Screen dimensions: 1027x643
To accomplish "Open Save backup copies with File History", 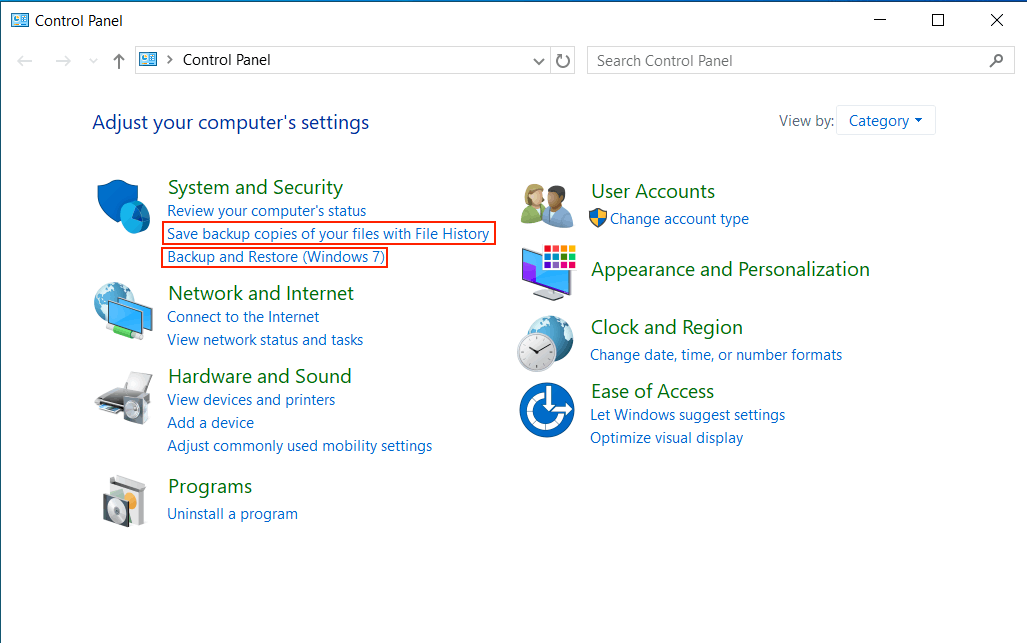I will pos(328,234).
